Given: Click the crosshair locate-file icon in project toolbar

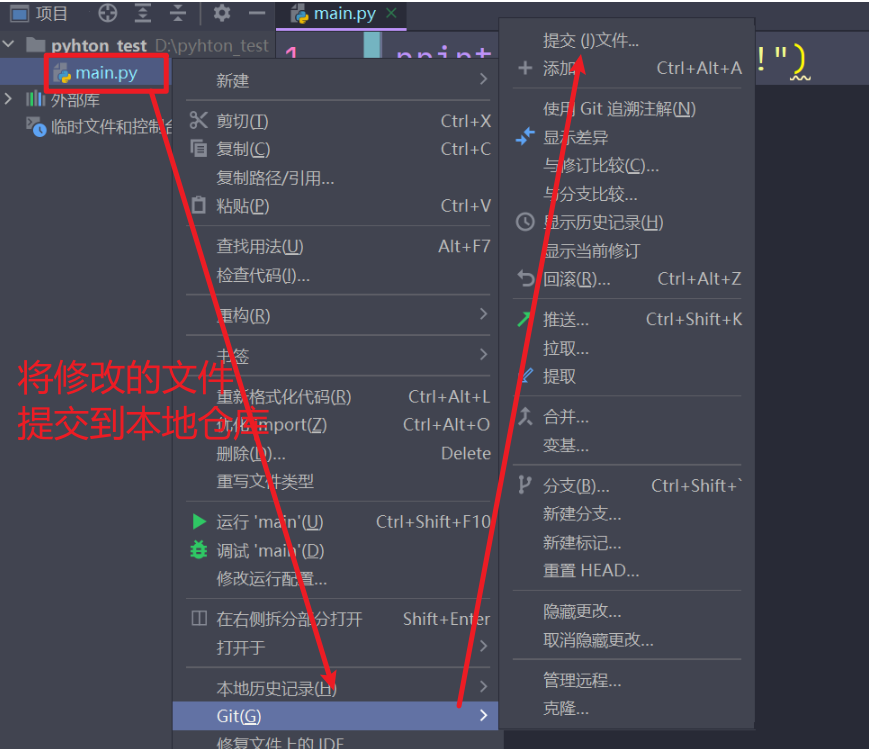Looking at the screenshot, I should 107,13.
